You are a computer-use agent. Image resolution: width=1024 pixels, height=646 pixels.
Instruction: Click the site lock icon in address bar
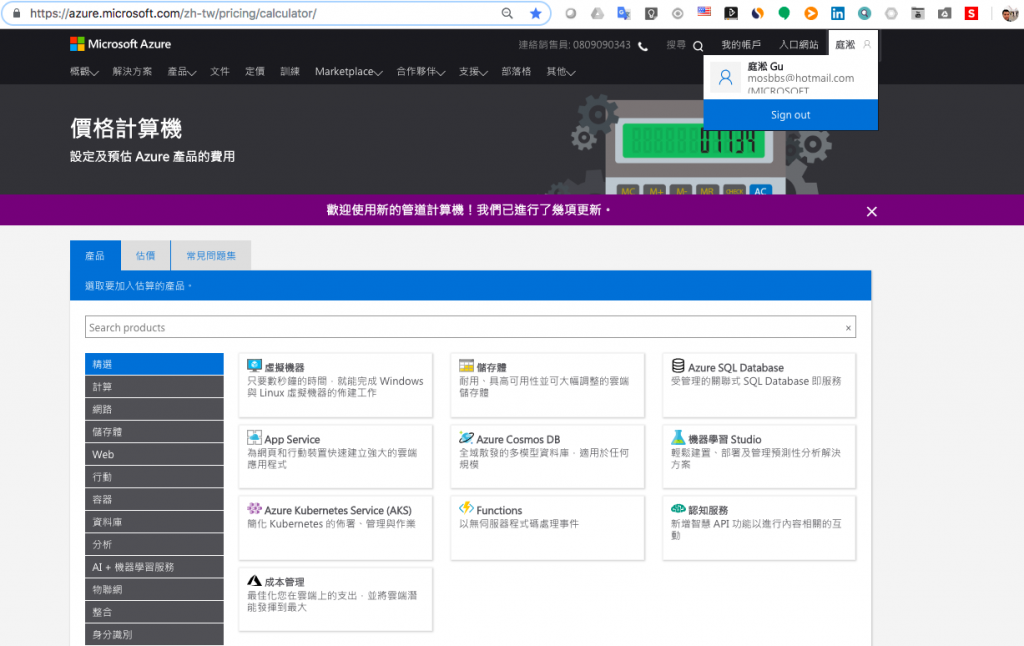(17, 13)
